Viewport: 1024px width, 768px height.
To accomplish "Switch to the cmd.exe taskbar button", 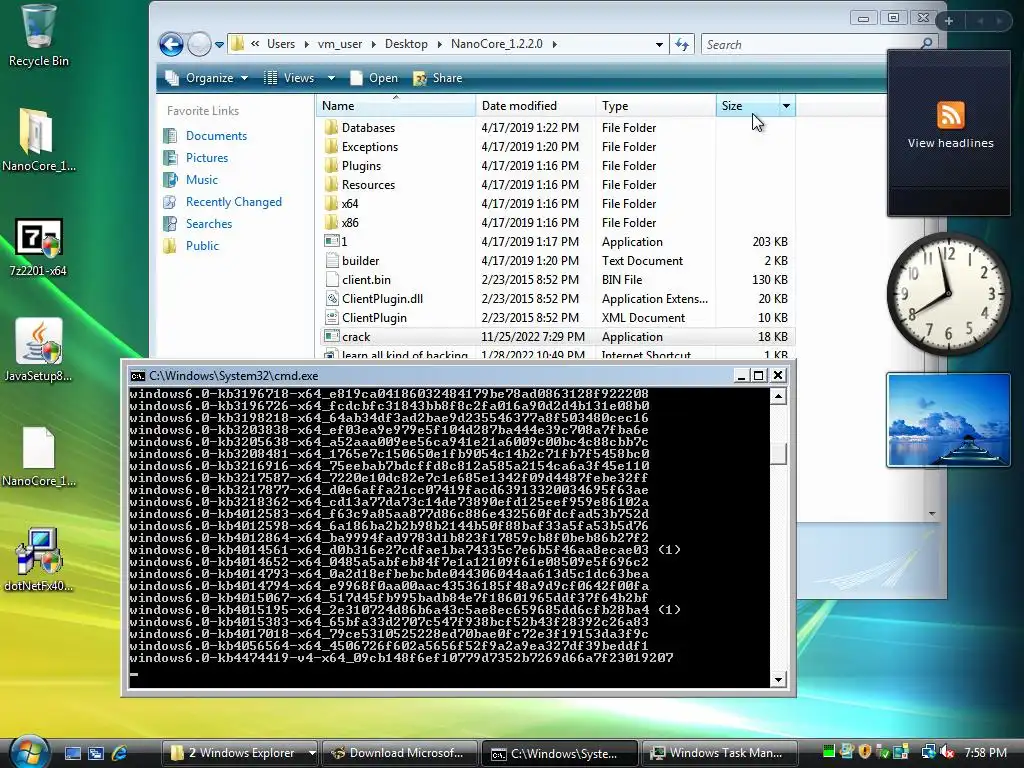I will (559, 753).
